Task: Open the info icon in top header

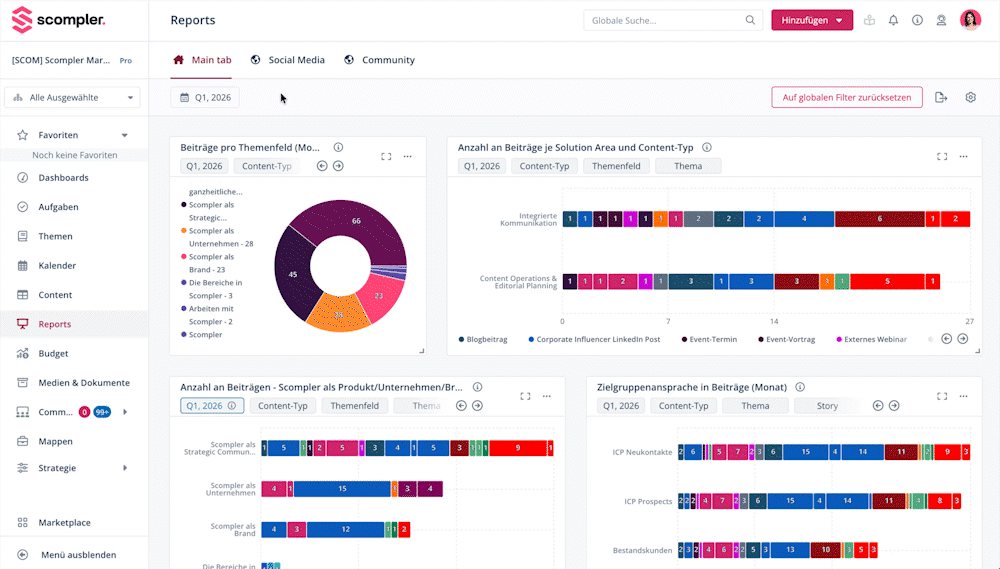Action: (x=917, y=20)
